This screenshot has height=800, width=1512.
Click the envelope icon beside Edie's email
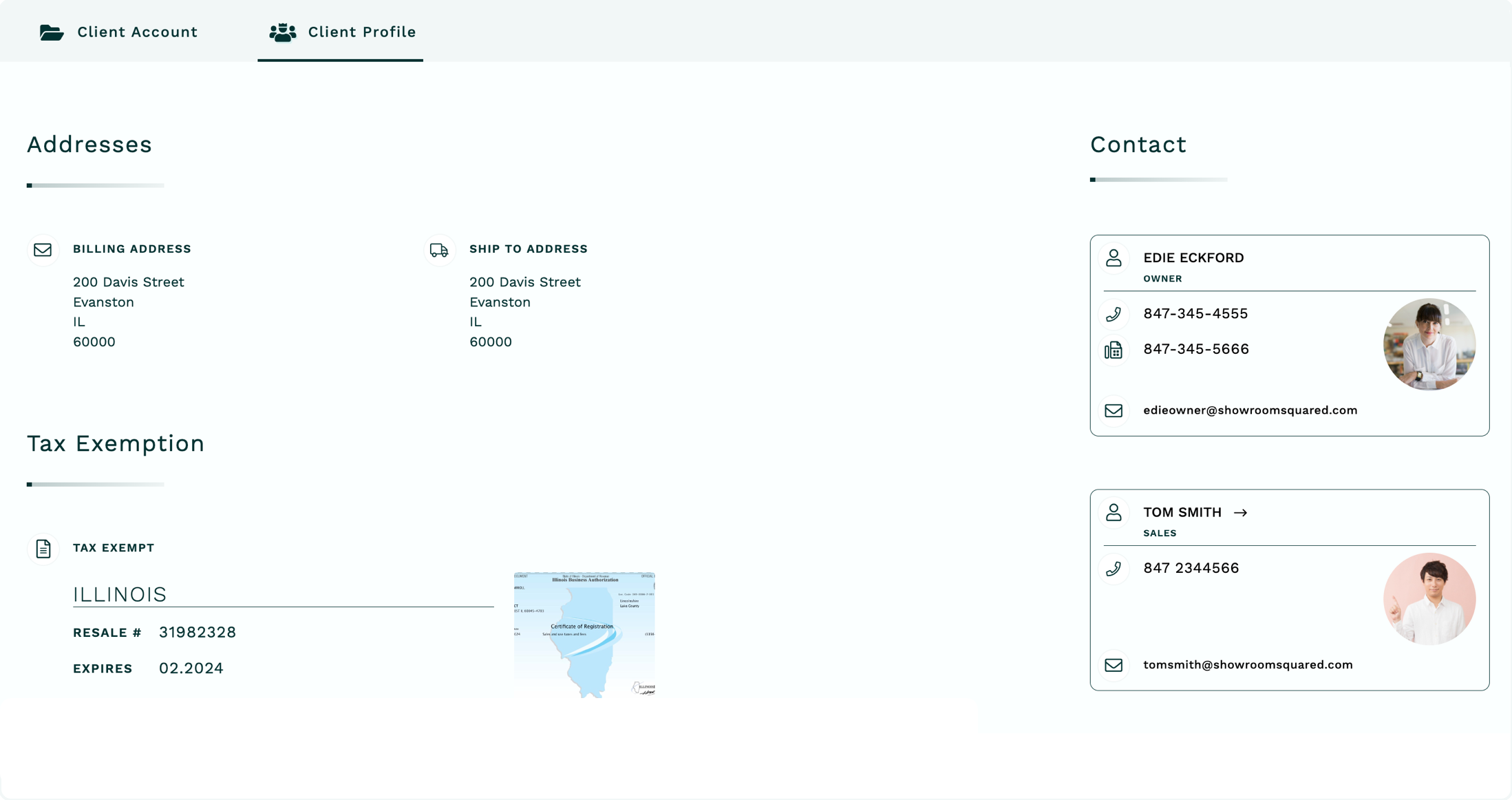click(1114, 410)
